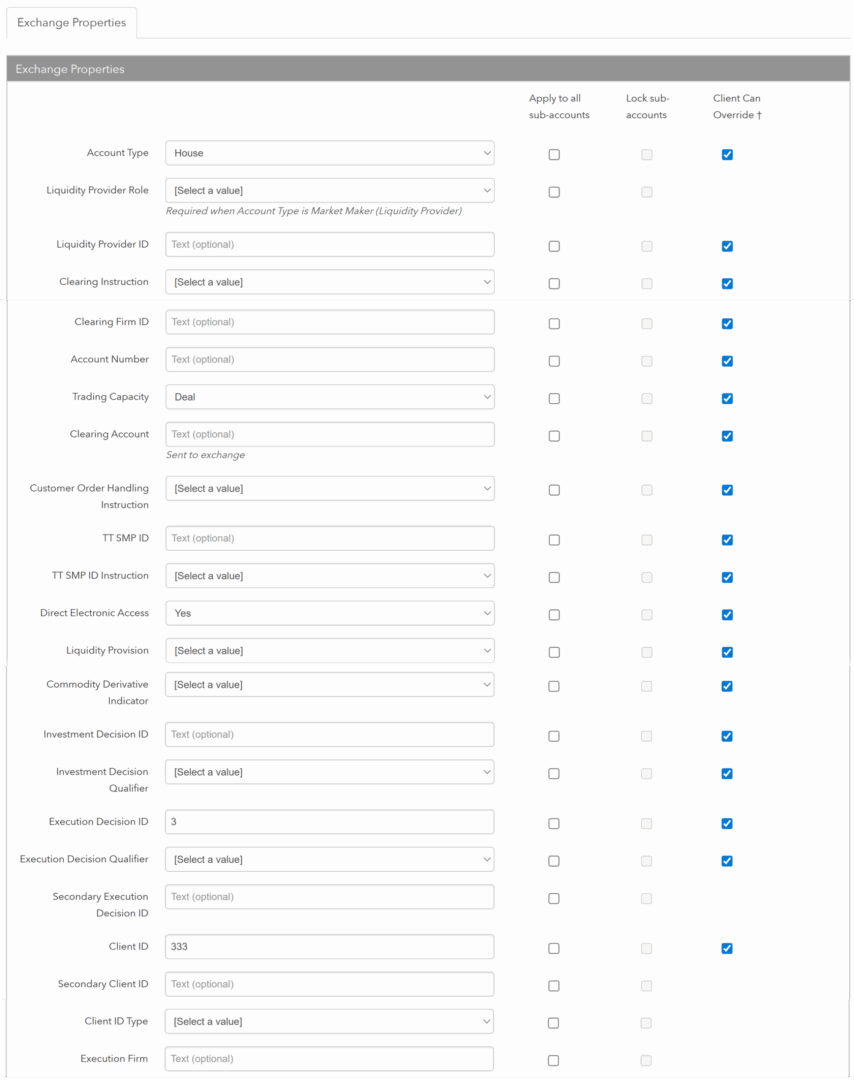Uncheck Client Can Override for Account Type
Image resolution: width=854 pixels, height=1080 pixels.
[x=727, y=154]
